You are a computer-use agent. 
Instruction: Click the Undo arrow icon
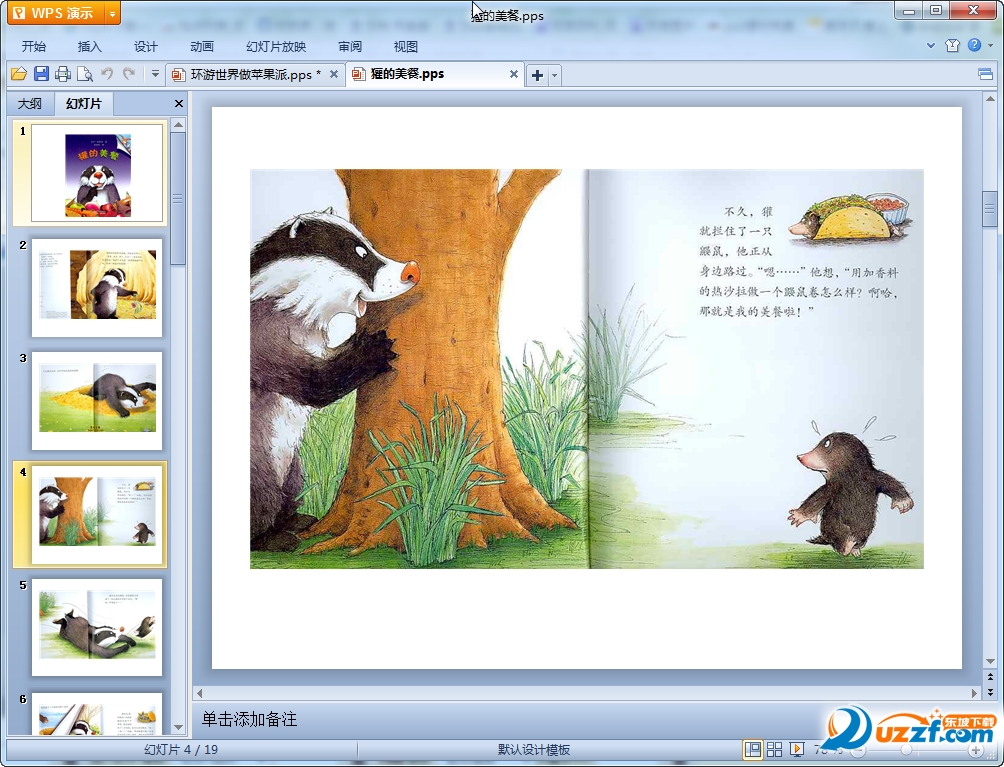pos(107,74)
